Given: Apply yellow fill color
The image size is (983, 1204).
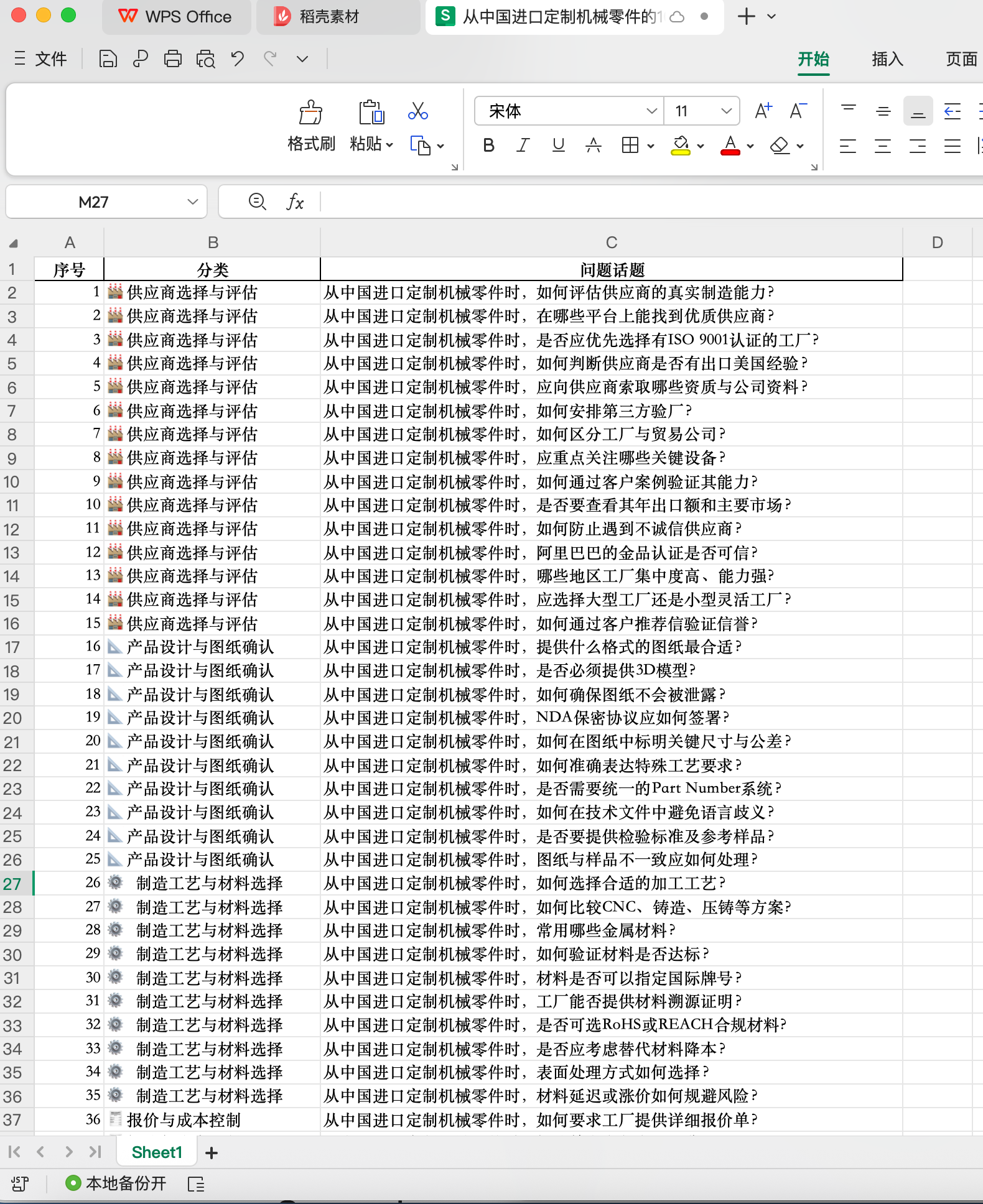Looking at the screenshot, I should [x=681, y=146].
